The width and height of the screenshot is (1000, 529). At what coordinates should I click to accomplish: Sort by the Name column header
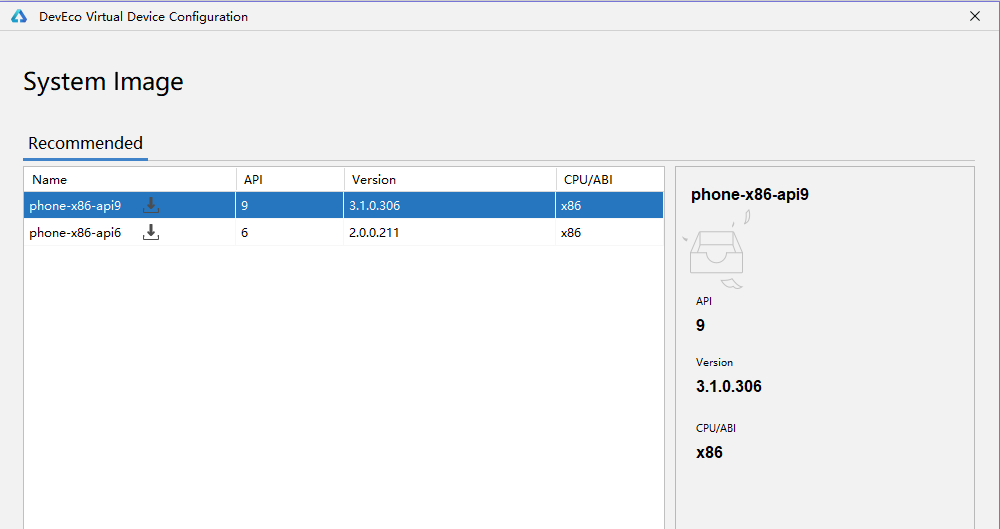coord(130,180)
